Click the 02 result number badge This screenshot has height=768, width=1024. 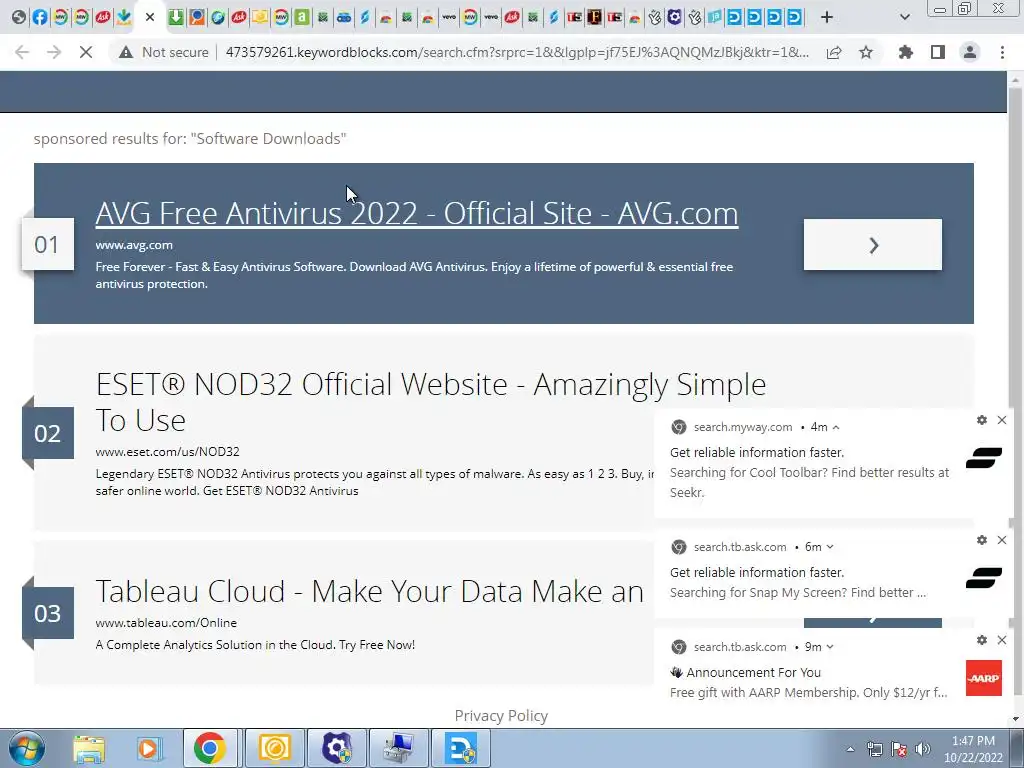pyautogui.click(x=48, y=433)
